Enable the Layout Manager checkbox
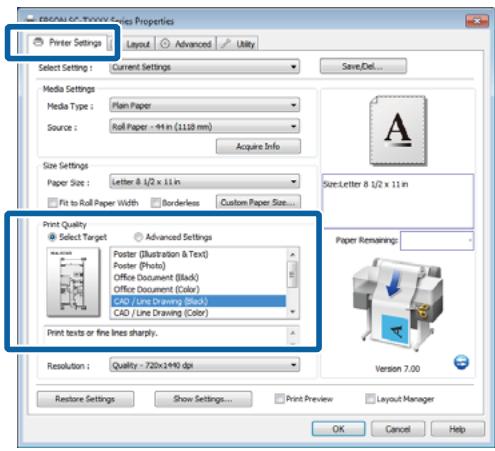The height and width of the screenshot is (451, 495). point(370,399)
